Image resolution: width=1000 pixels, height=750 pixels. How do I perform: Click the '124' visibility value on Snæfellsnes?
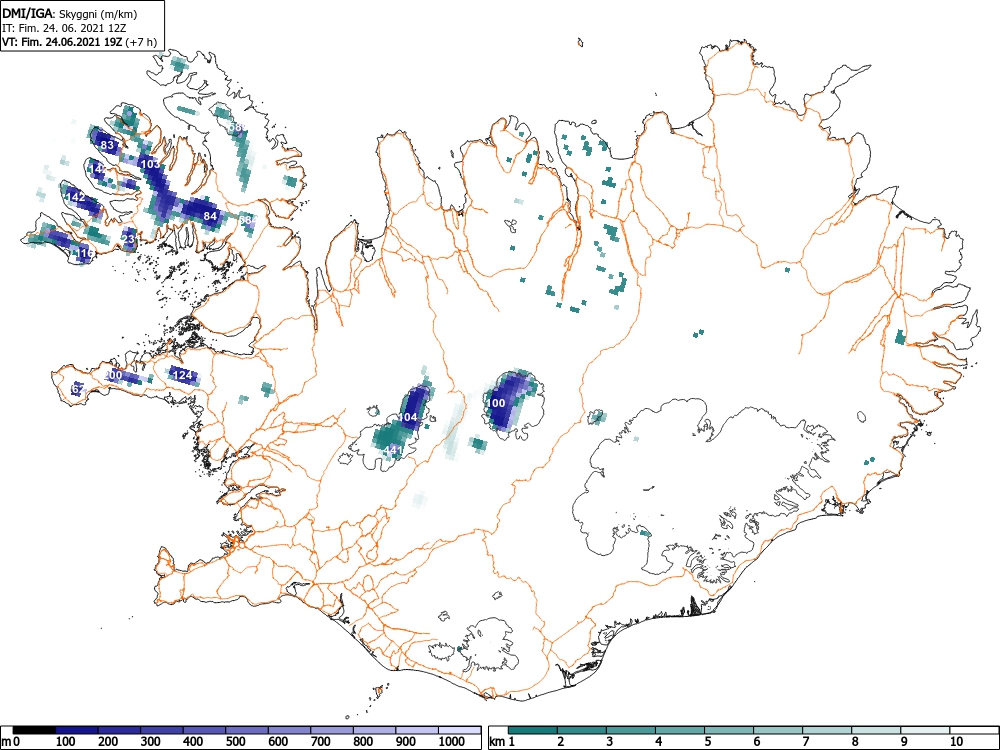[x=183, y=375]
